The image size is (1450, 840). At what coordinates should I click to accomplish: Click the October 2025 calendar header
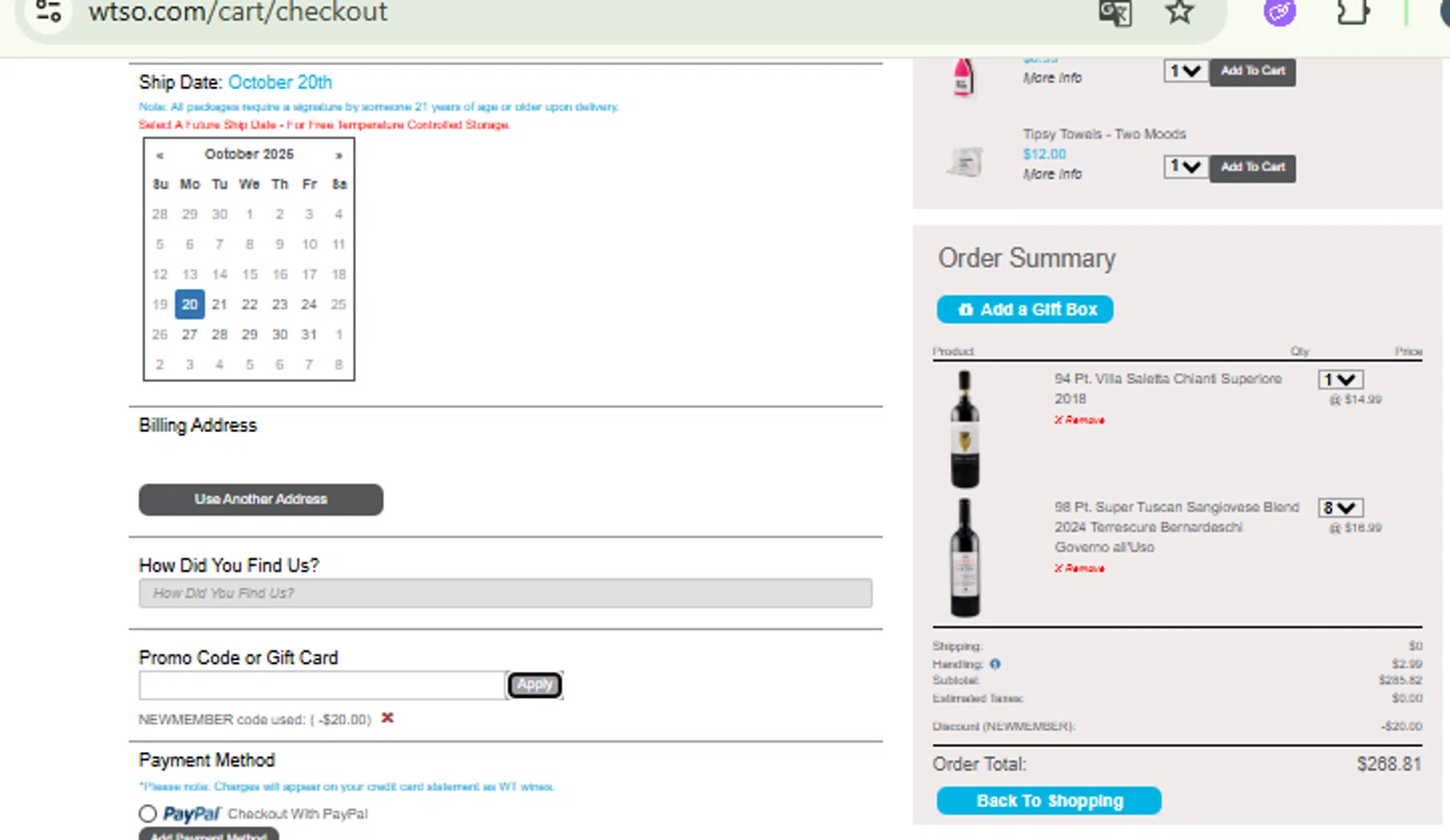[249, 155]
